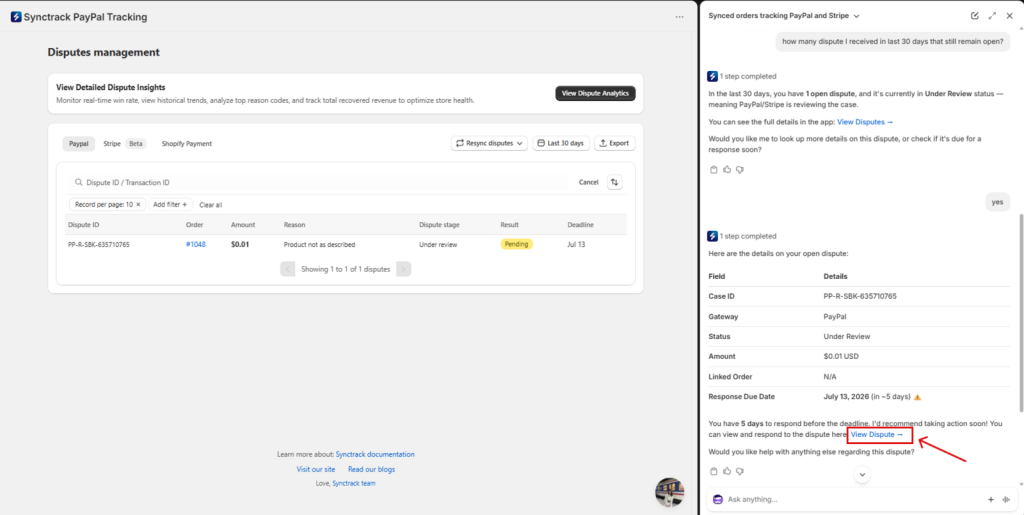Click the round avatar thumbnail at bottom right
The width and height of the screenshot is (1024, 515).
670,492
